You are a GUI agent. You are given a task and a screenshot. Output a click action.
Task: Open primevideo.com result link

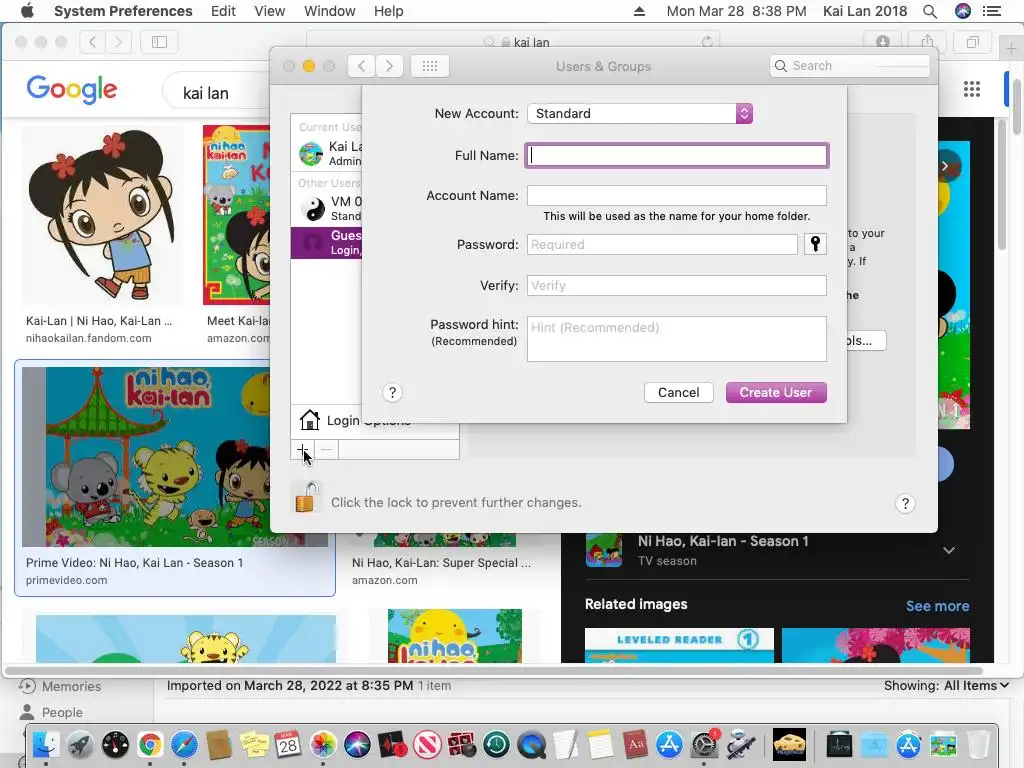66,581
